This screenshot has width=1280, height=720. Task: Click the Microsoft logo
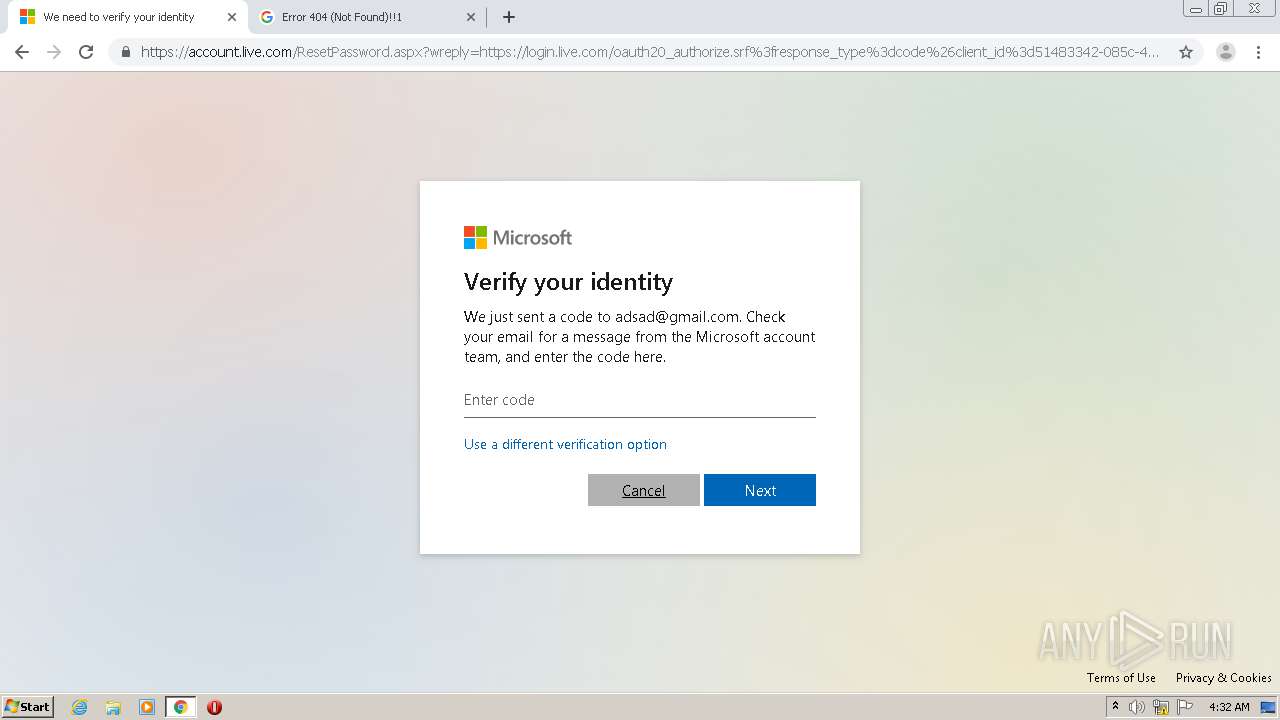[518, 237]
